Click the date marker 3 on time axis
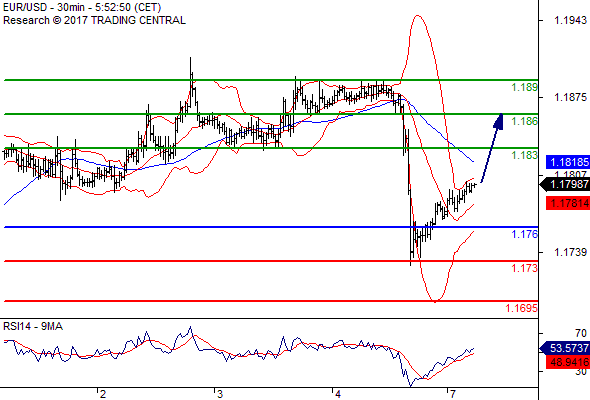The height and width of the screenshot is (400, 590). [x=220, y=394]
